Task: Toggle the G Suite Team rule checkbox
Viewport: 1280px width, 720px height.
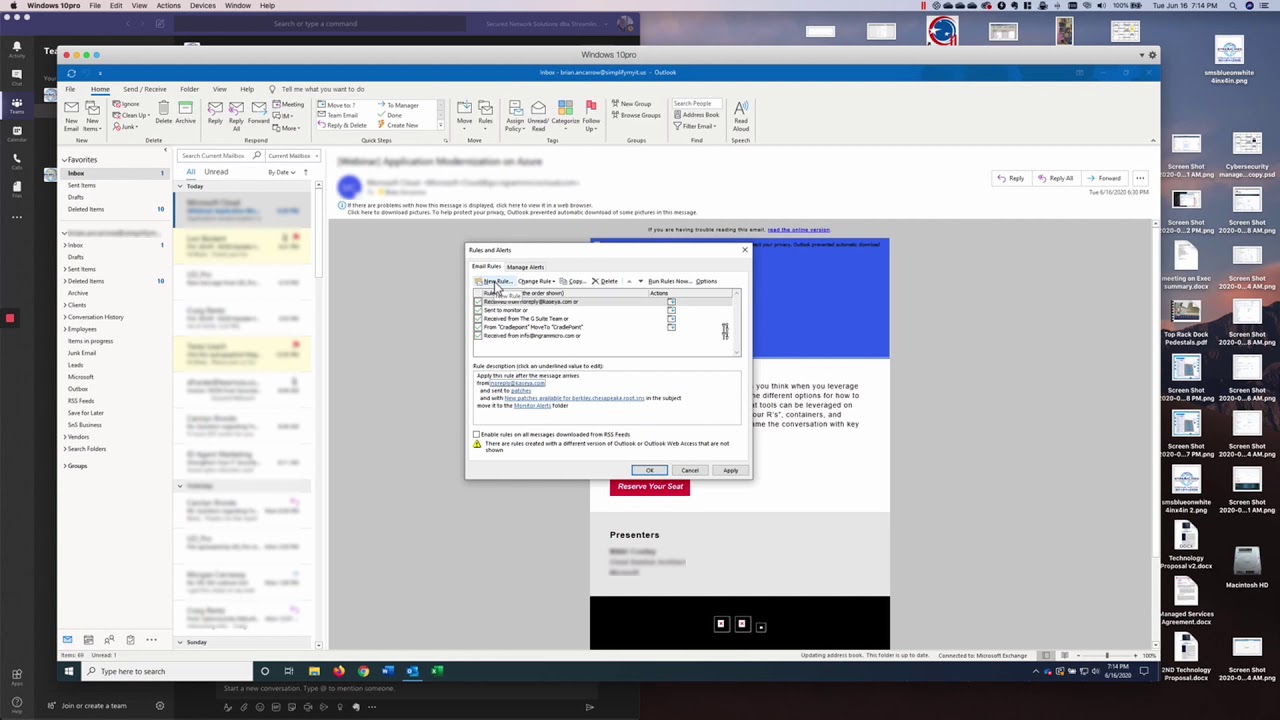Action: tap(477, 319)
